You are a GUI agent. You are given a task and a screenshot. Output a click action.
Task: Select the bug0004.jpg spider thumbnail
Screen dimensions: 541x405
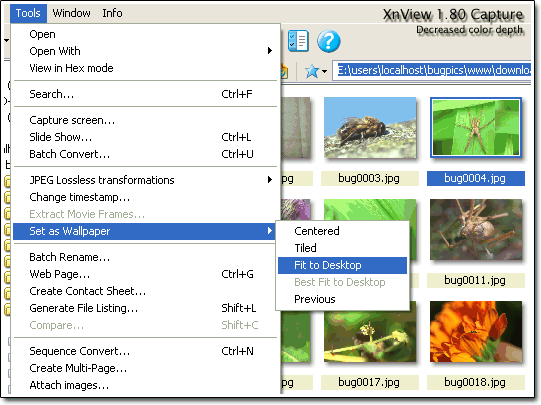[476, 127]
